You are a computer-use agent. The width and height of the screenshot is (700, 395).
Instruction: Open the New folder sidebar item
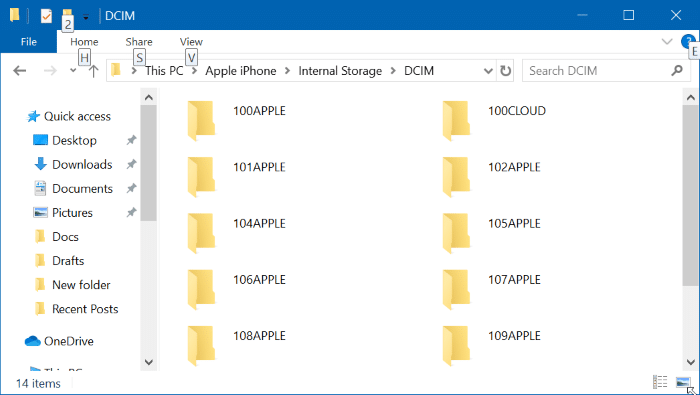point(81,285)
